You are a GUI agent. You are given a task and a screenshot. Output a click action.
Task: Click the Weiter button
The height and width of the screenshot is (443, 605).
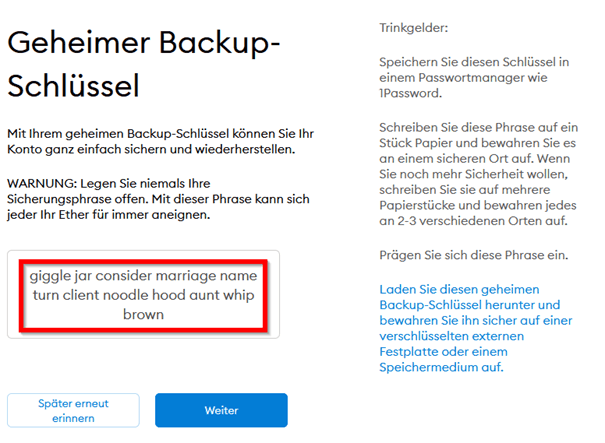pyautogui.click(x=221, y=410)
